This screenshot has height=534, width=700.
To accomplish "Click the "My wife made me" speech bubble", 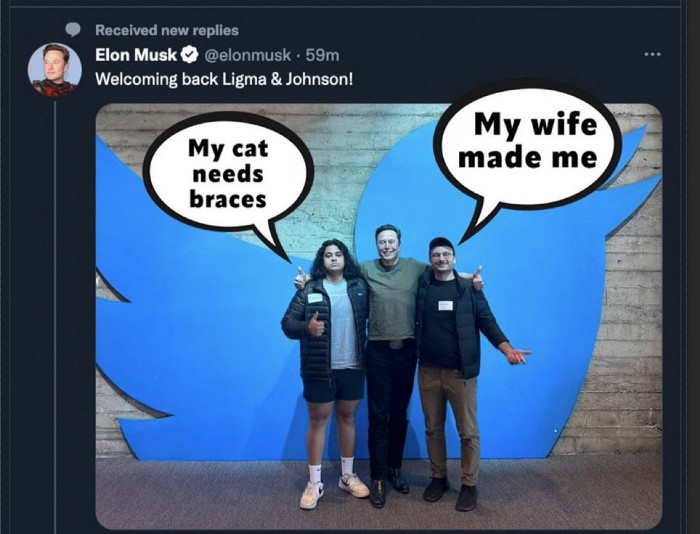I will pos(534,141).
